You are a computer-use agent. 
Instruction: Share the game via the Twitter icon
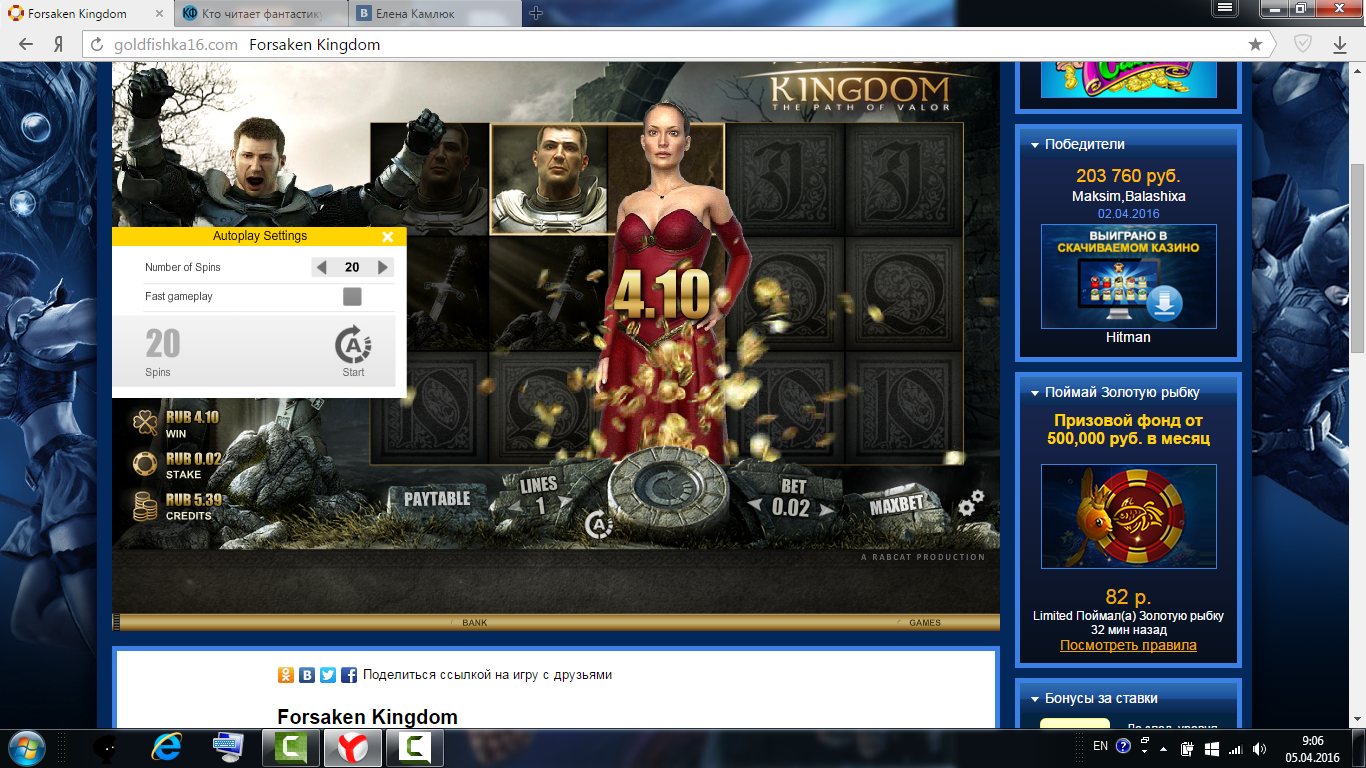click(328, 675)
